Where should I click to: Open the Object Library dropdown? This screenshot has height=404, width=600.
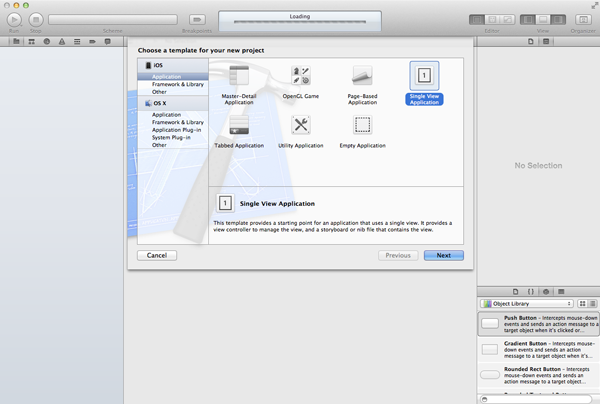pos(527,303)
